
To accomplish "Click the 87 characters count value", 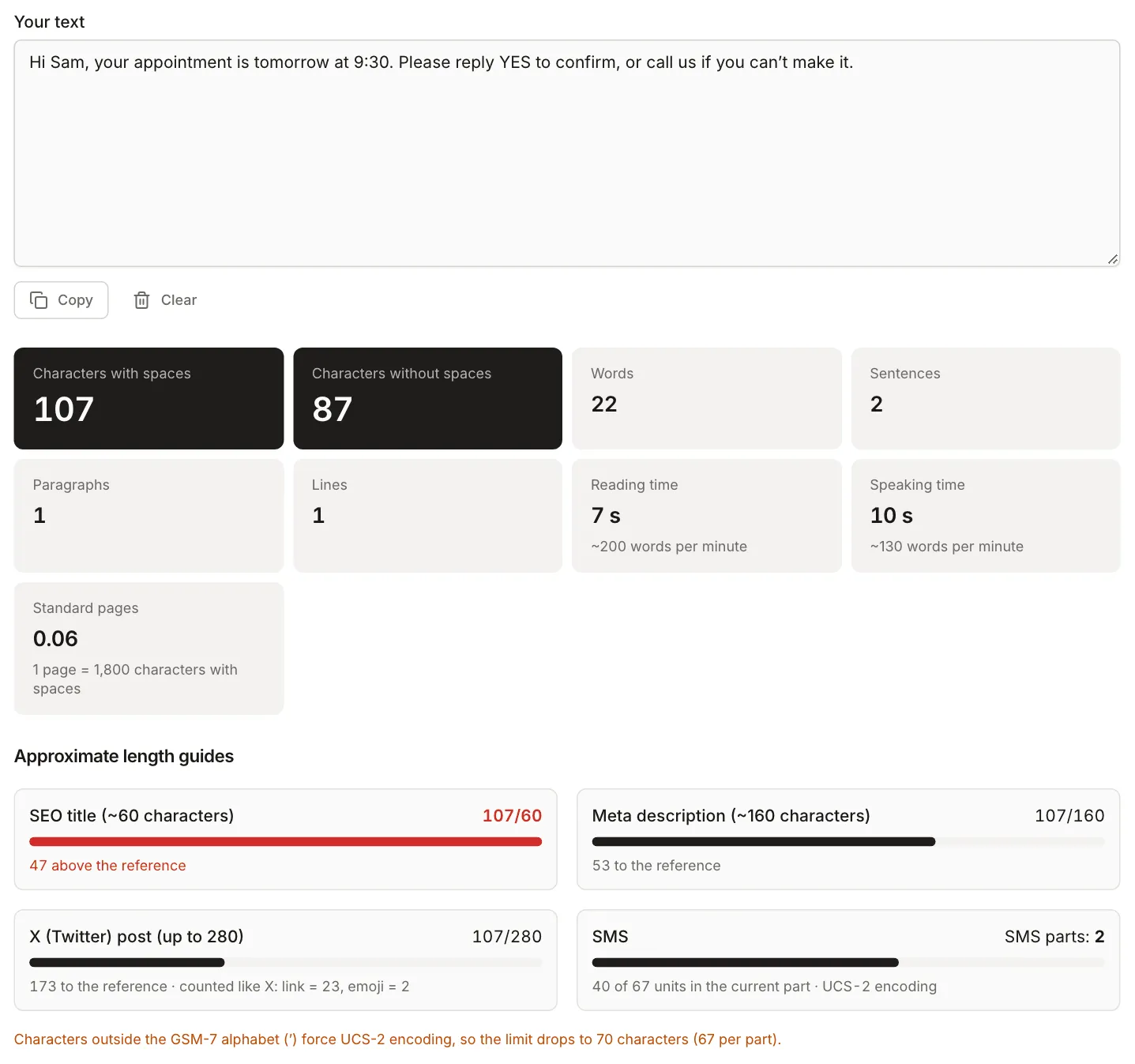I will pos(332,409).
